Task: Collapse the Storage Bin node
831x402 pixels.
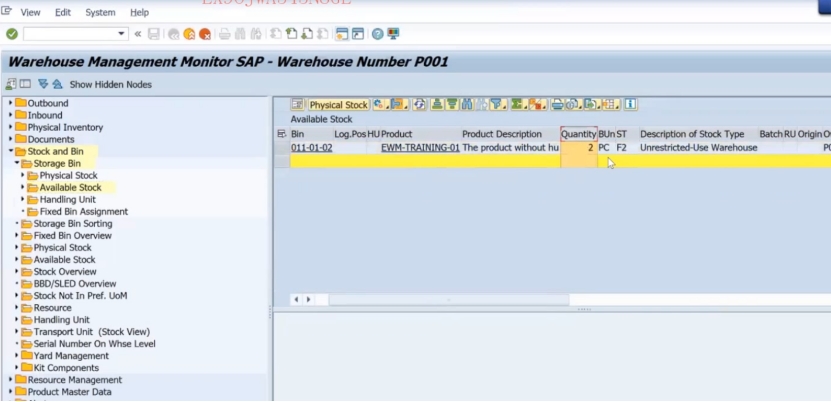Action: pos(17,163)
